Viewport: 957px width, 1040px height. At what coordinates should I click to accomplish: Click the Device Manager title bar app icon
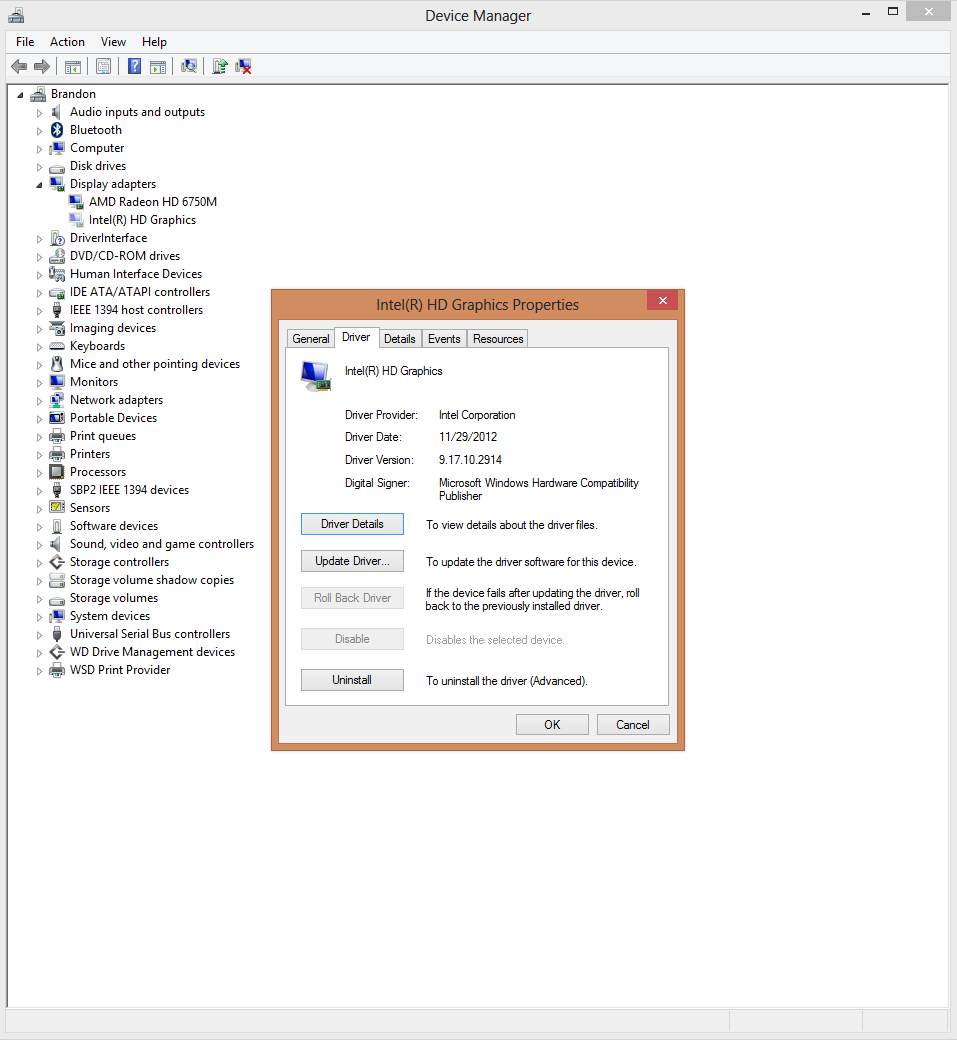(16, 15)
